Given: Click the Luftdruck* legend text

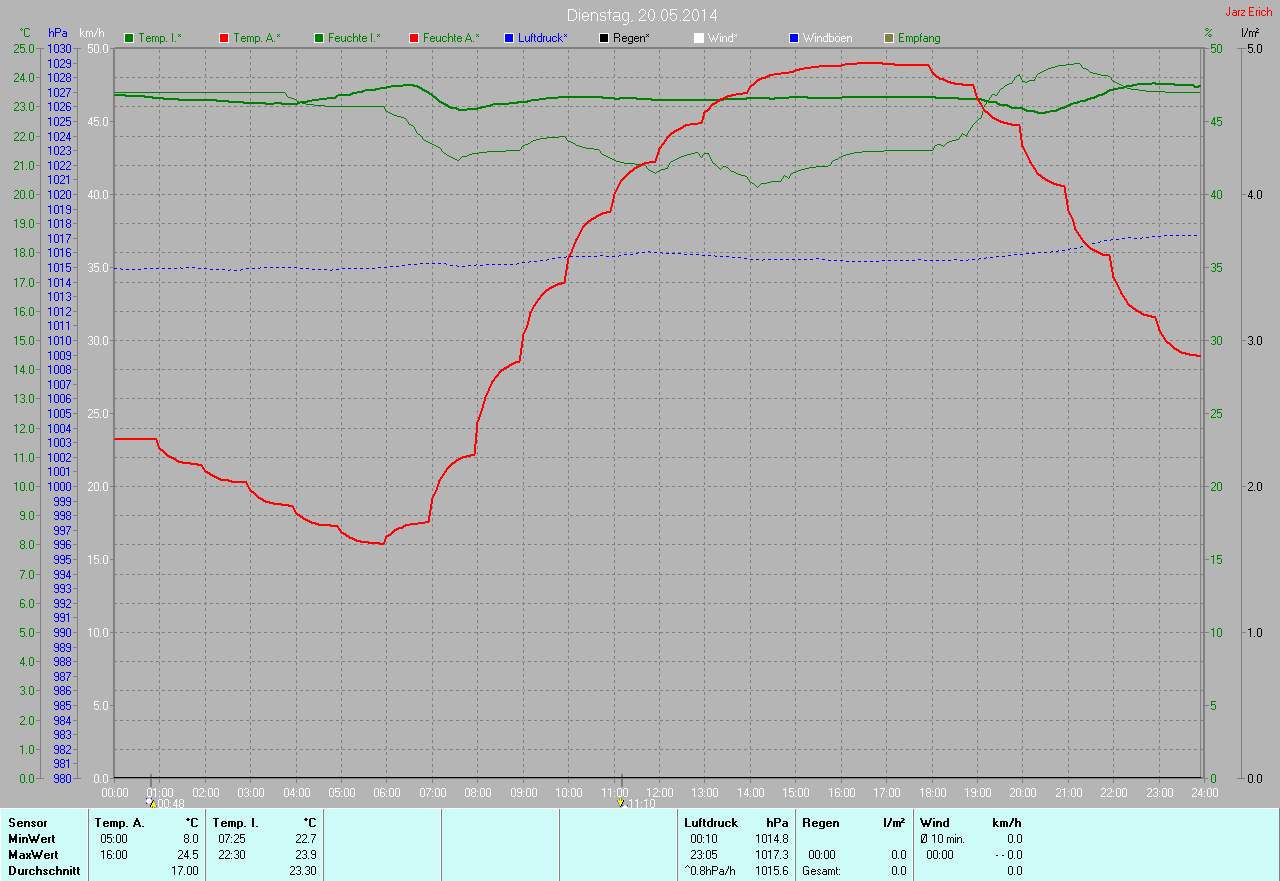Looking at the screenshot, I should [x=543, y=38].
